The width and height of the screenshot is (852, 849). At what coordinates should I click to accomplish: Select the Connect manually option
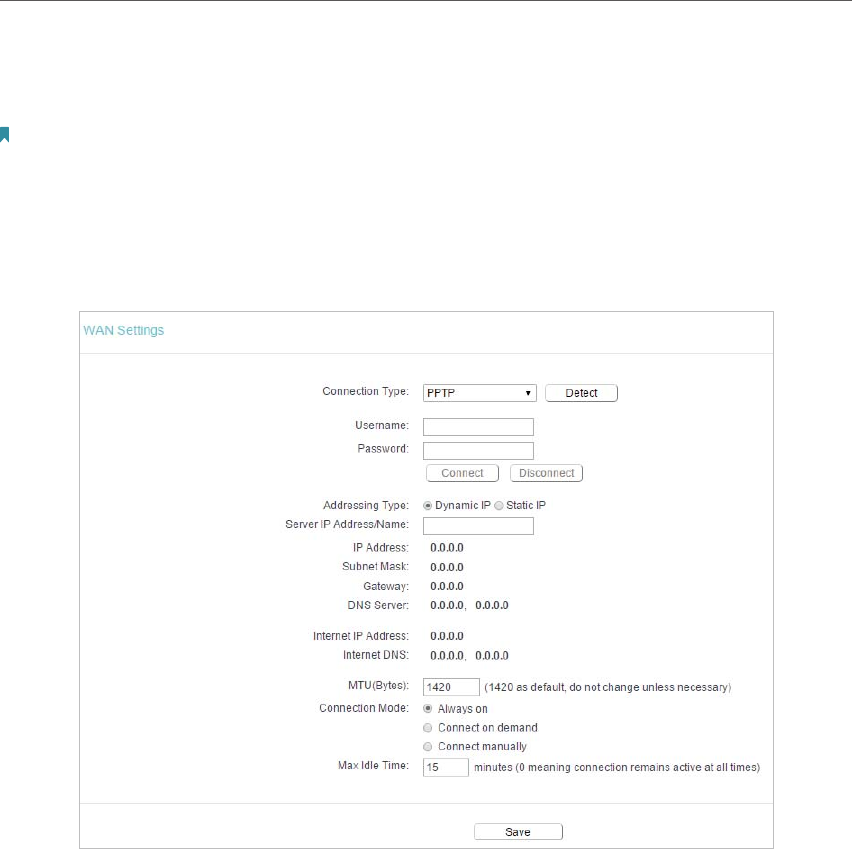point(428,747)
